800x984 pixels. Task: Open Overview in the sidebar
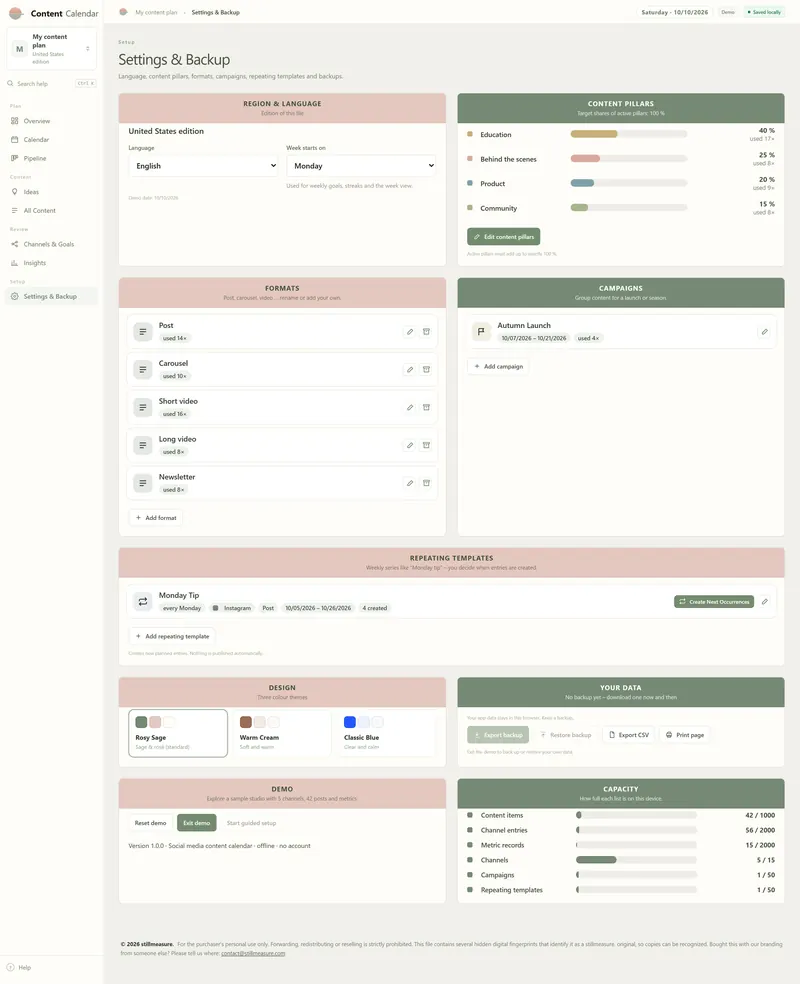point(51,120)
